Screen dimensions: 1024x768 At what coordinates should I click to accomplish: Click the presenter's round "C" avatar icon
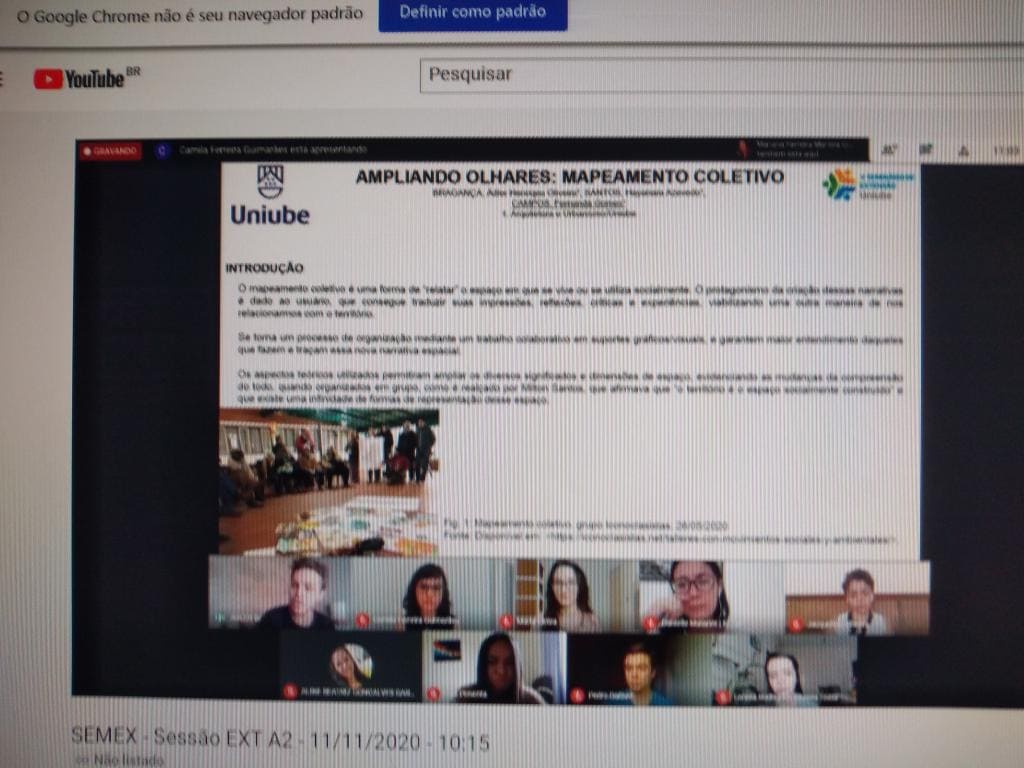point(162,151)
